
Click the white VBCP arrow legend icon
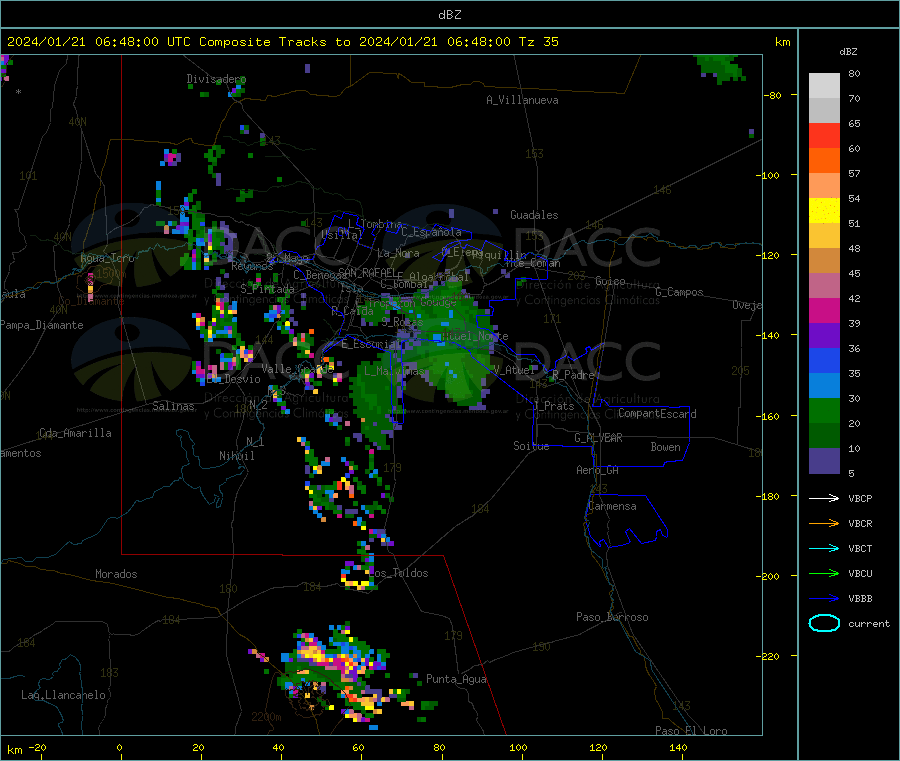click(x=824, y=498)
